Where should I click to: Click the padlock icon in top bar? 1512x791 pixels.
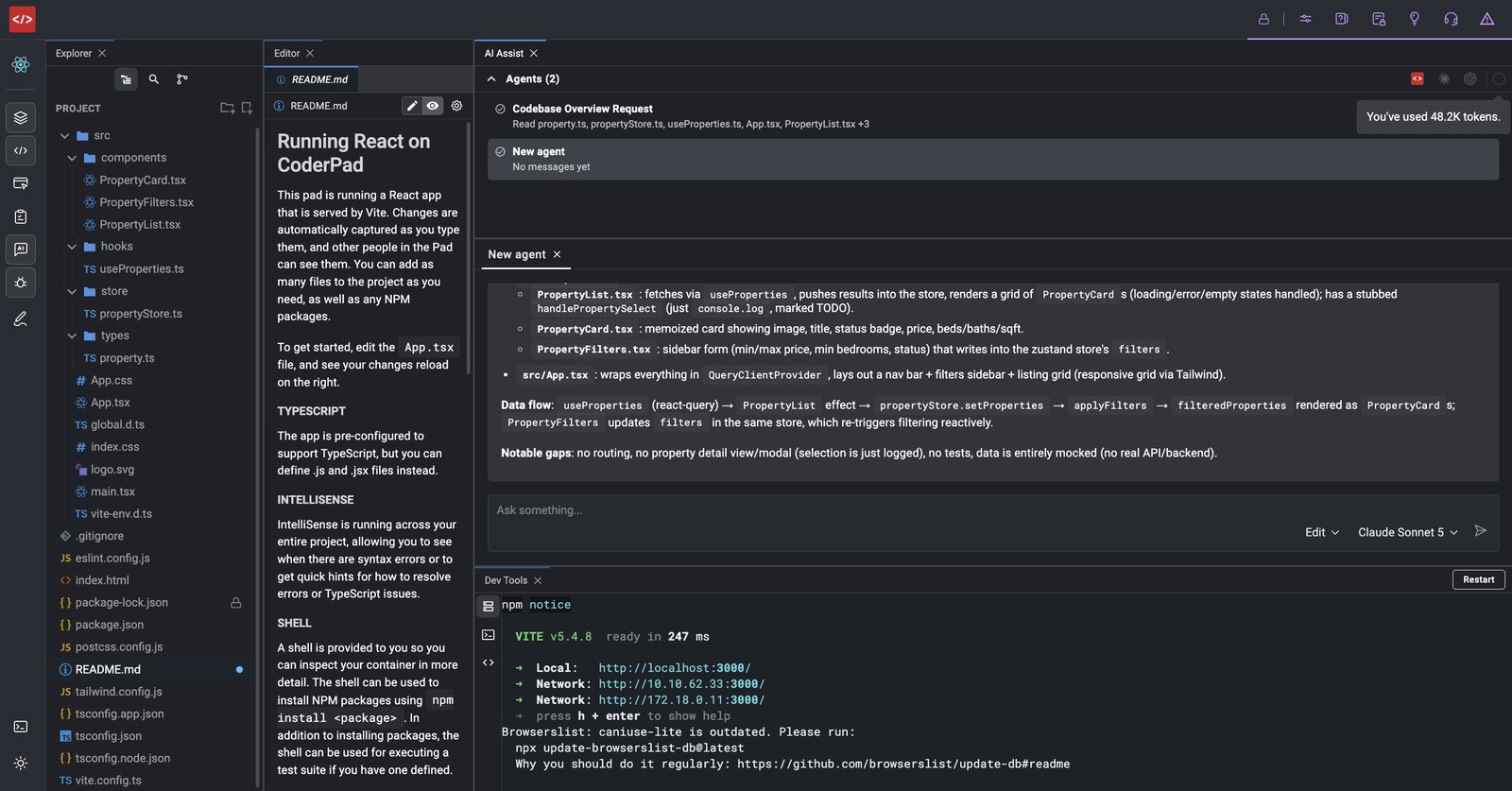1263,19
